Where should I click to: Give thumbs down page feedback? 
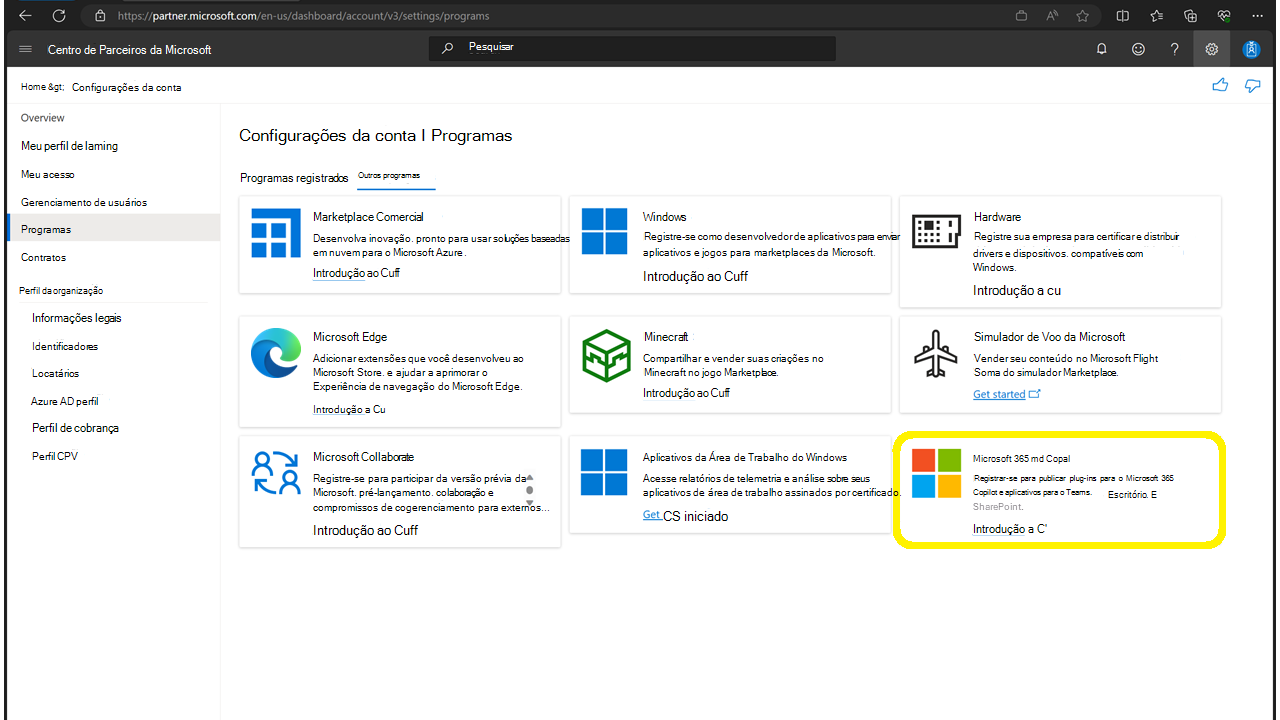pos(1253,86)
